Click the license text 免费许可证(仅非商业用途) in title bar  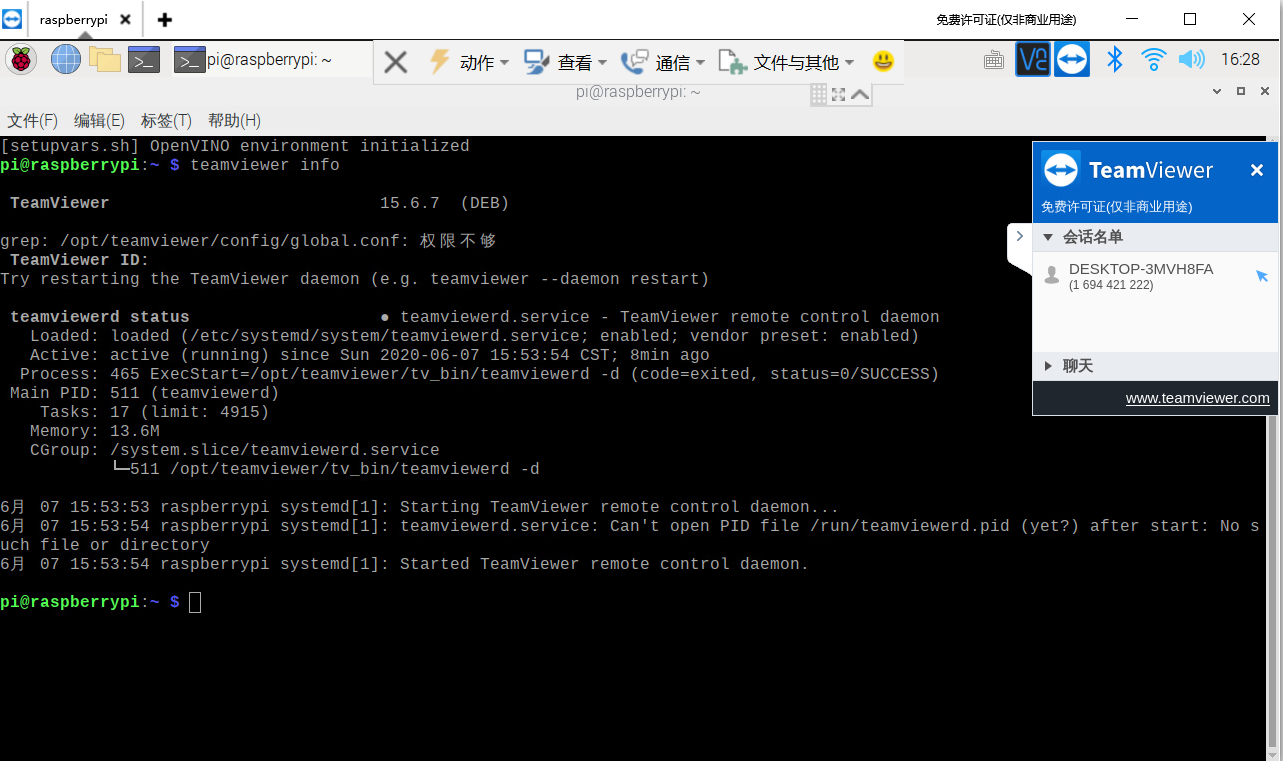tap(1006, 20)
